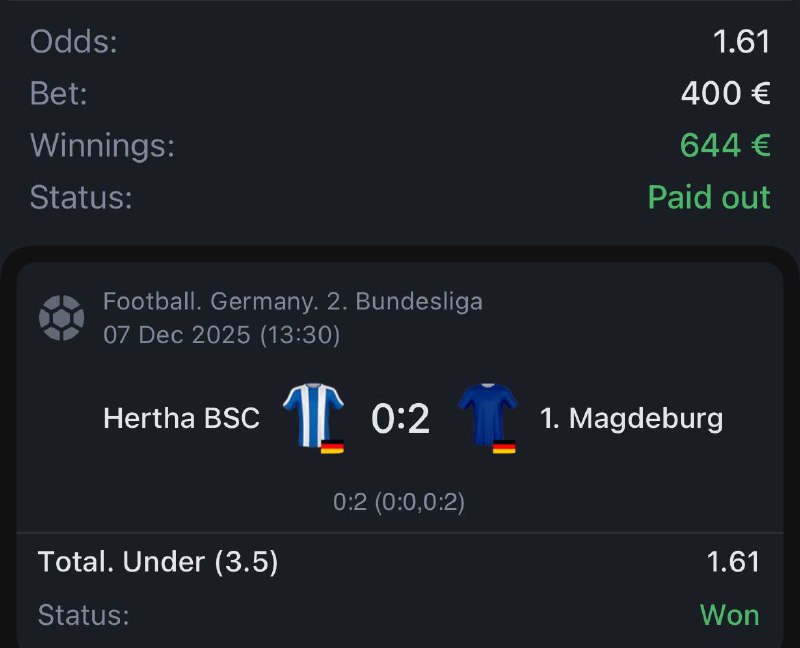Tap the 0:2 (0:0,0:2) half-time breakdown
This screenshot has height=648, width=800.
tap(399, 502)
